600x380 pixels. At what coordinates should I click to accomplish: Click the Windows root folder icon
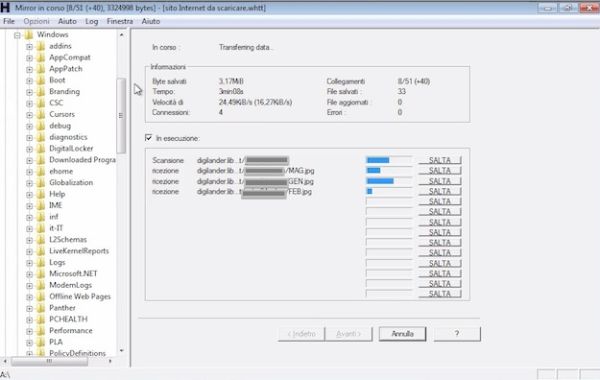(x=28, y=35)
